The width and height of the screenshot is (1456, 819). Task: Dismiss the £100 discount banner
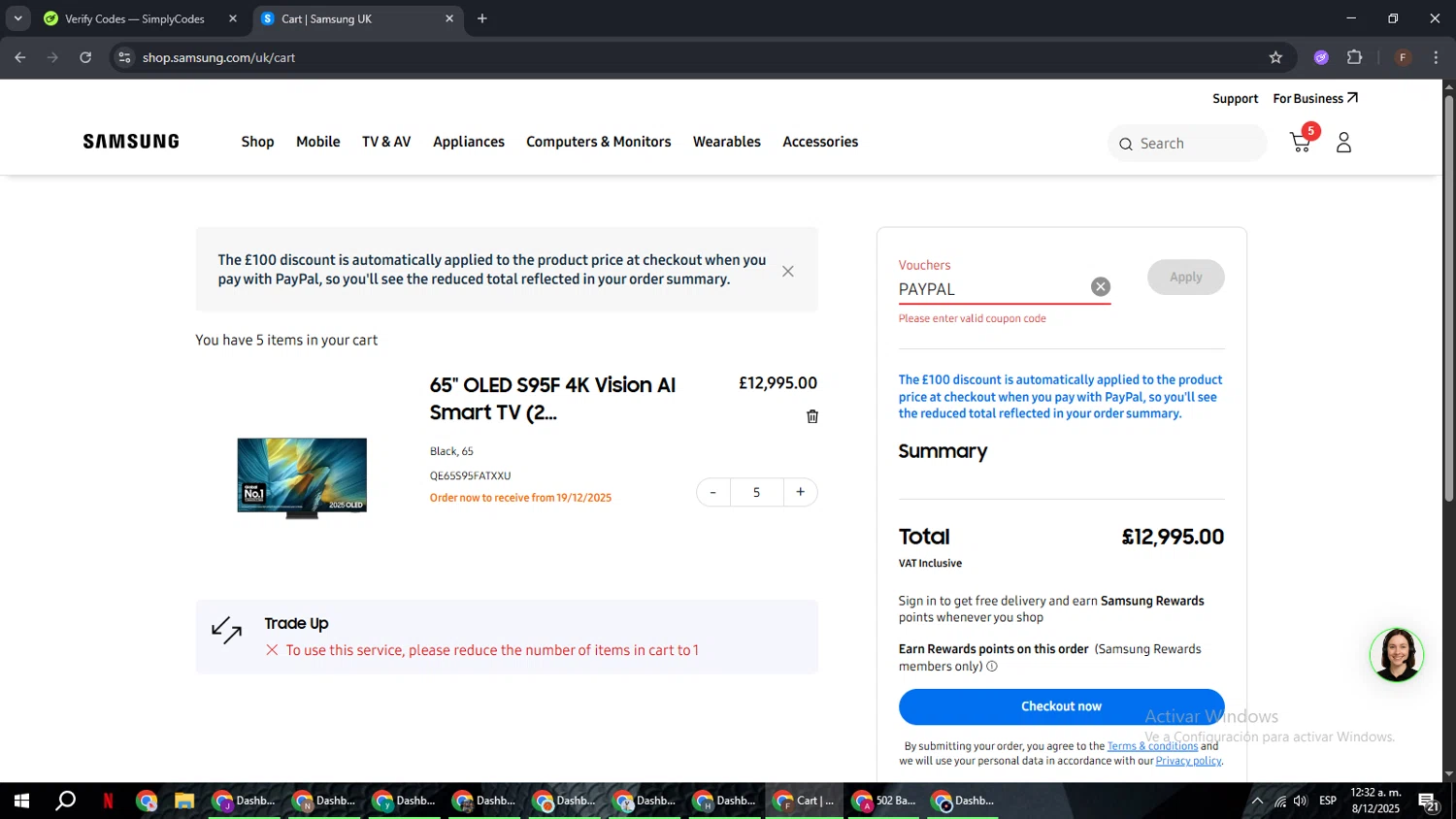tap(788, 271)
